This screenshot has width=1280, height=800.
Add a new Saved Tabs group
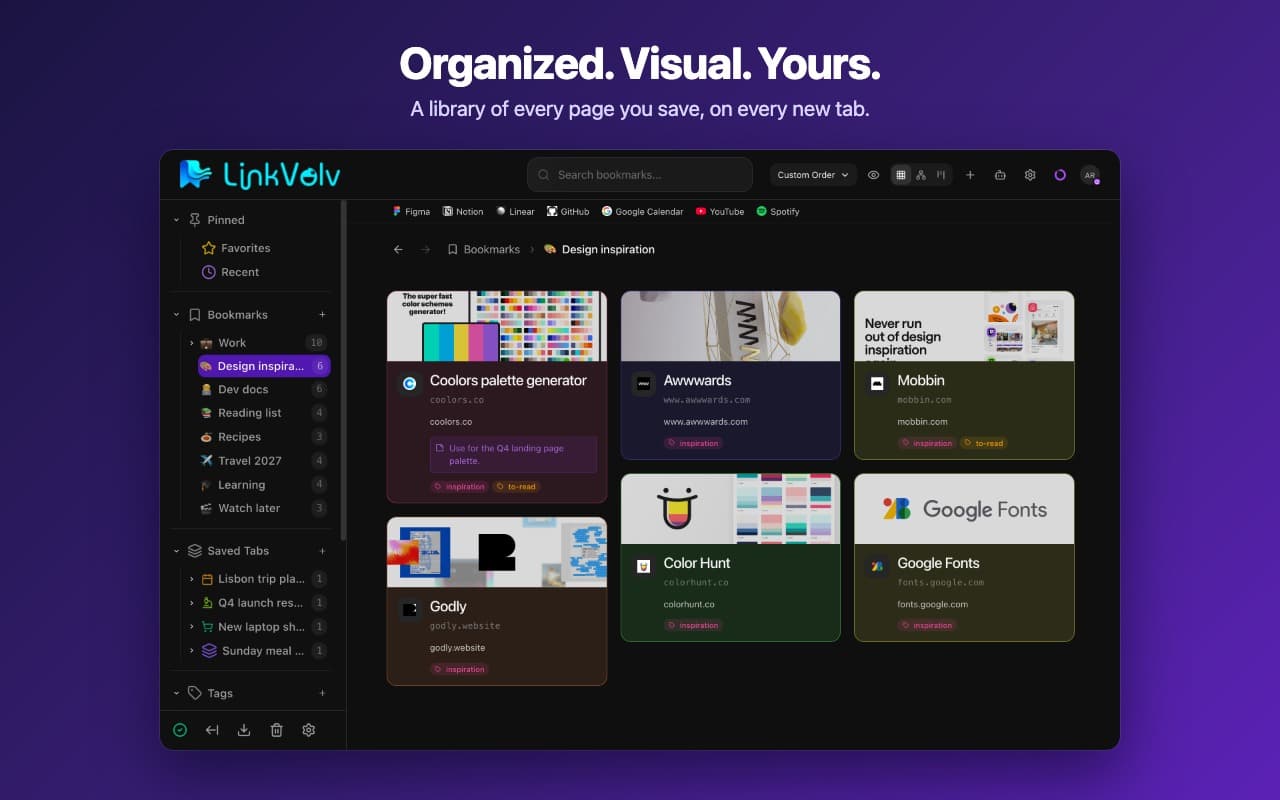(x=322, y=551)
